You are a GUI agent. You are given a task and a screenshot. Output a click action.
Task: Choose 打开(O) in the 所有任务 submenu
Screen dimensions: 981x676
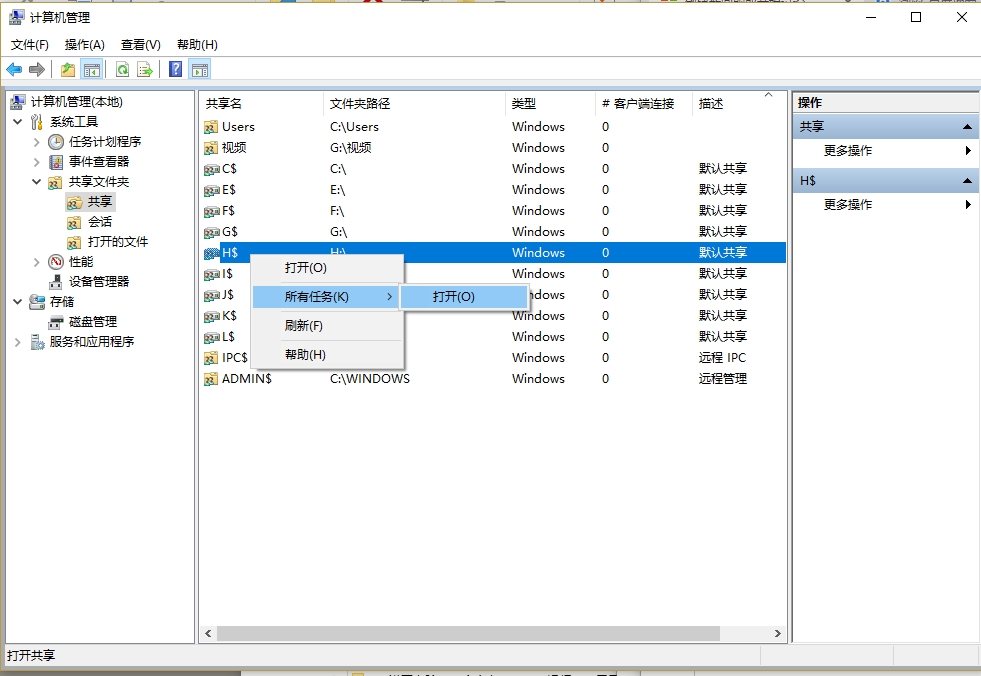click(464, 297)
